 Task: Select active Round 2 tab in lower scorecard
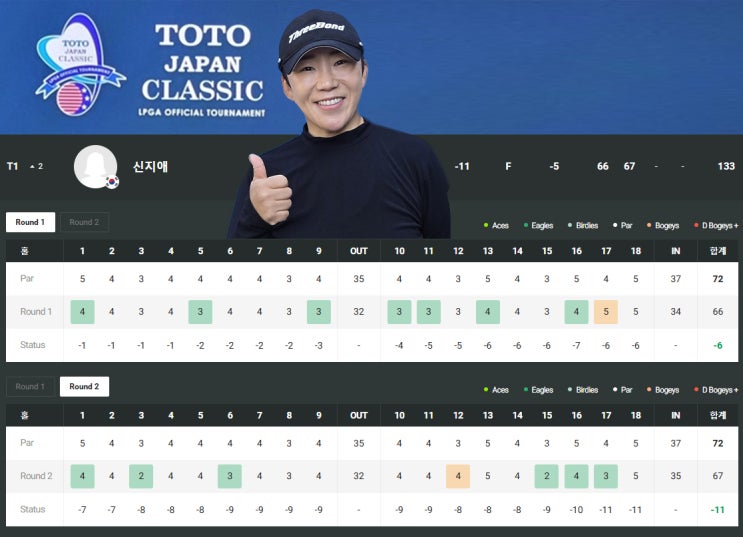click(84, 387)
